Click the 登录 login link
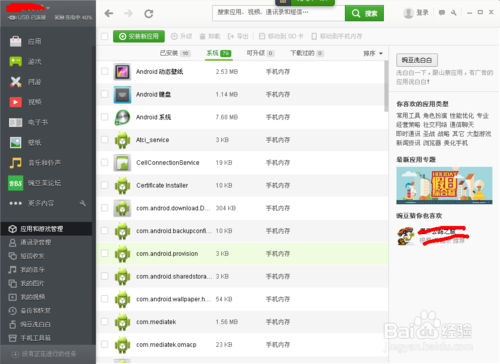 point(422,13)
